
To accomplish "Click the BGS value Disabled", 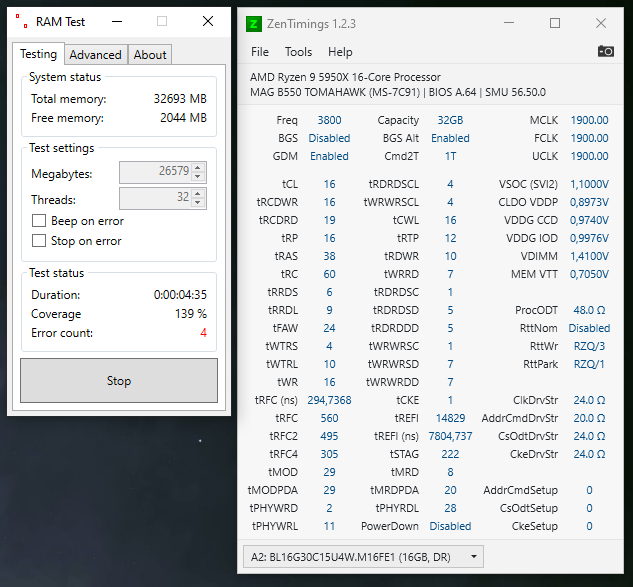I will (x=329, y=138).
